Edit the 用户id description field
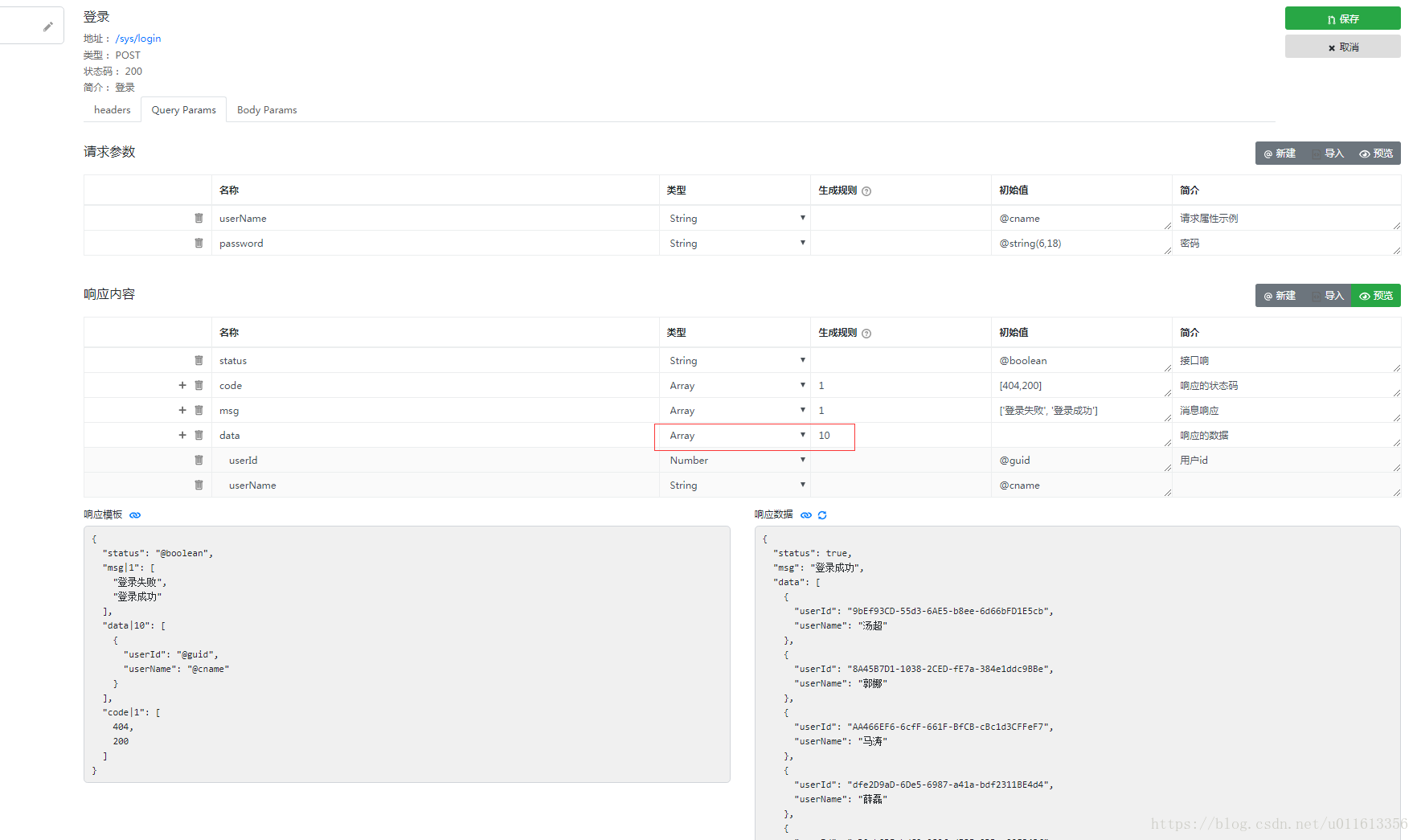Image resolution: width=1417 pixels, height=840 pixels. coord(1287,461)
